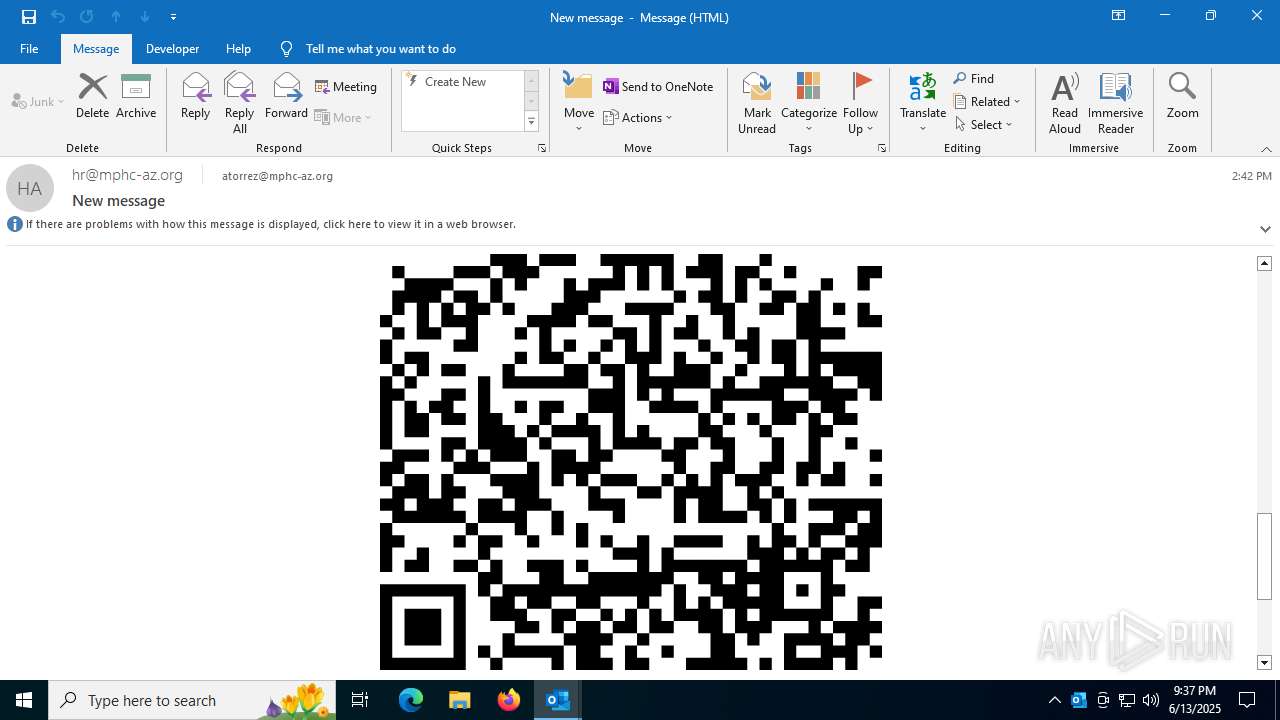The width and height of the screenshot is (1280, 720).
Task: Click the message scrollbar thumb
Action: 1265,556
